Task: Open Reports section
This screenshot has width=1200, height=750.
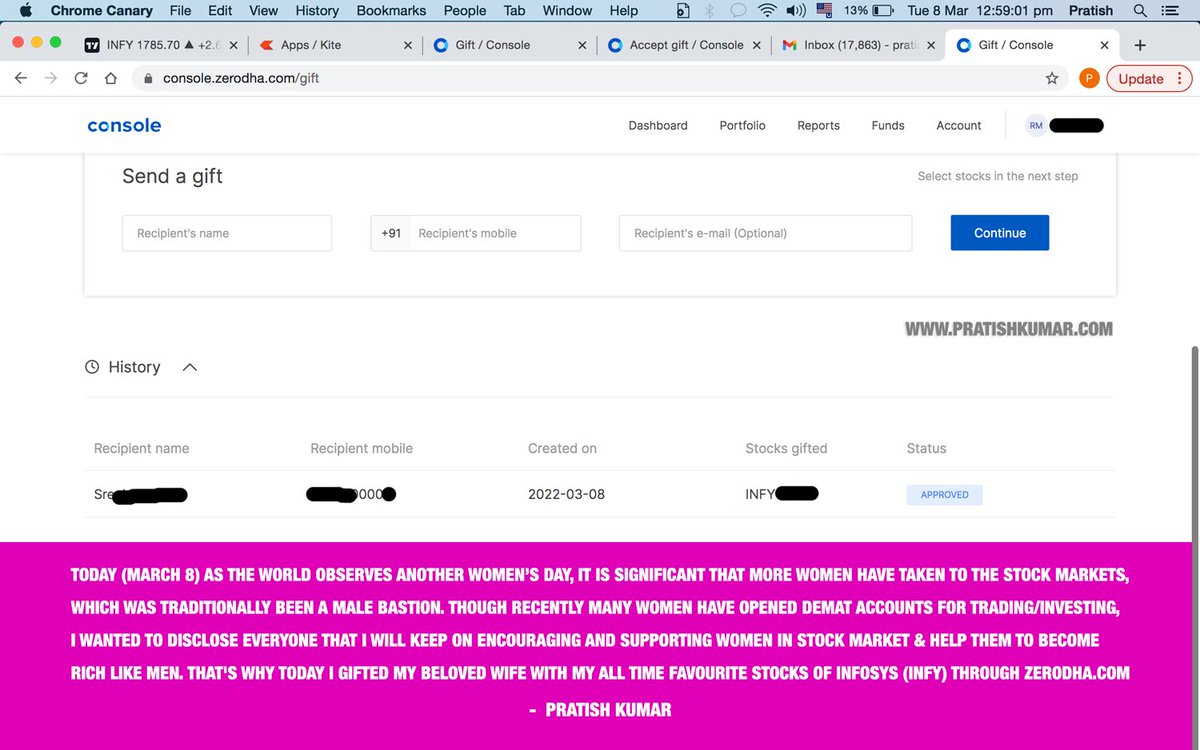Action: (x=818, y=125)
